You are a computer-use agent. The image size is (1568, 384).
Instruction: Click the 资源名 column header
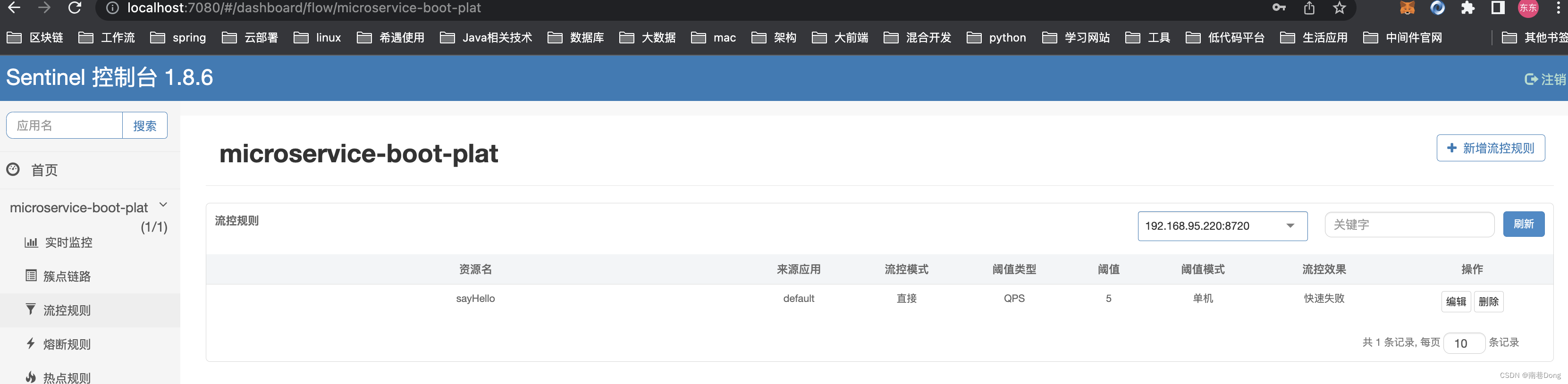(475, 269)
